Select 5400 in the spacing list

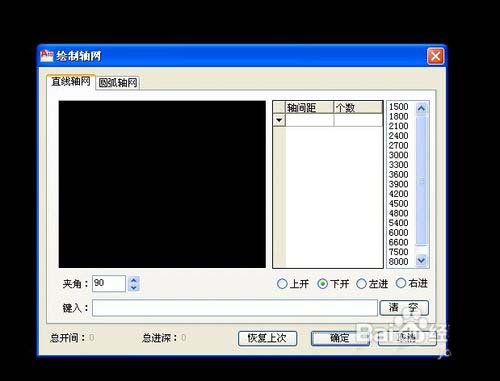click(399, 223)
